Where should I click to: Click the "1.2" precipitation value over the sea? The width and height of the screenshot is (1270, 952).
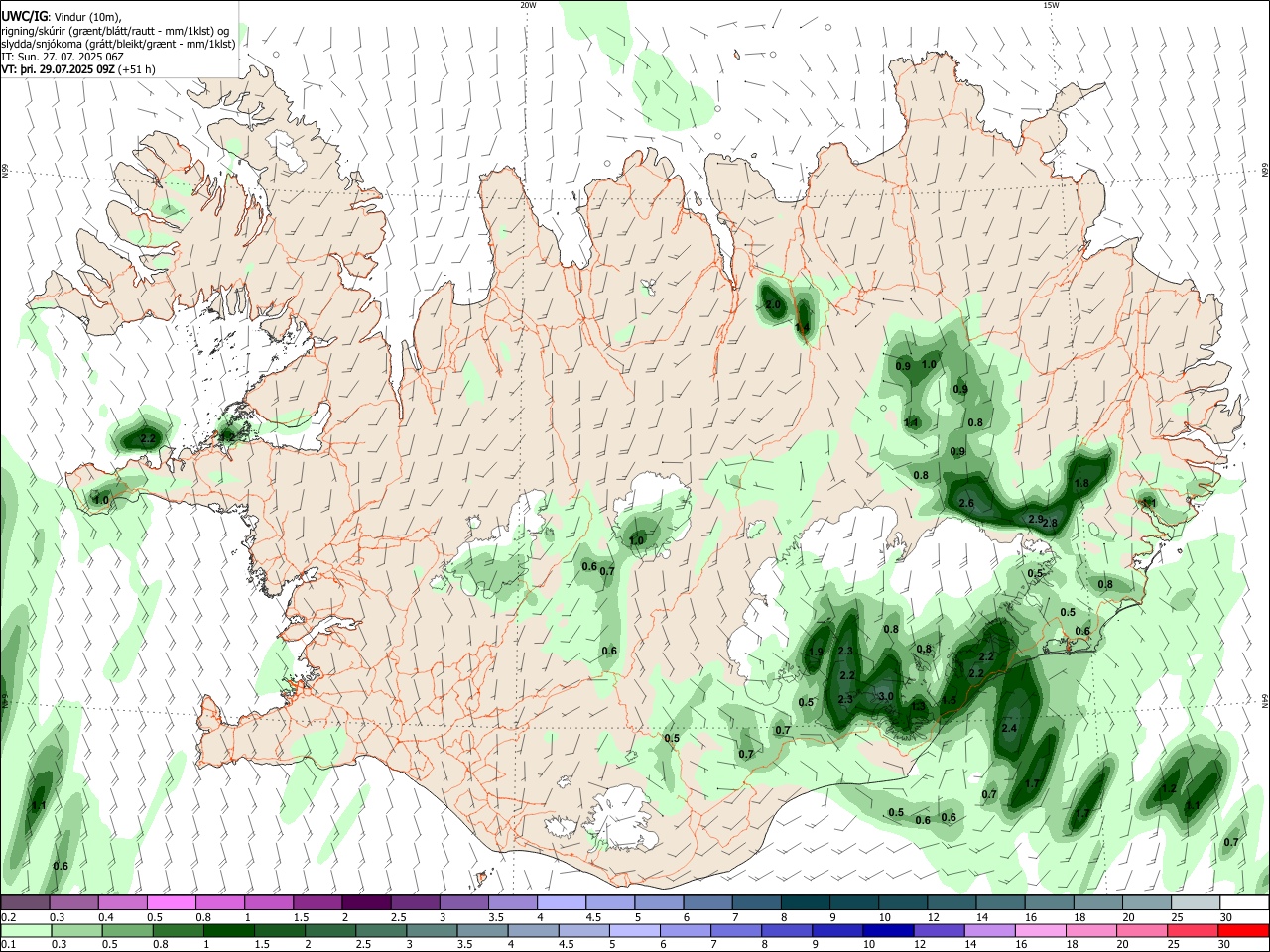click(x=1169, y=789)
